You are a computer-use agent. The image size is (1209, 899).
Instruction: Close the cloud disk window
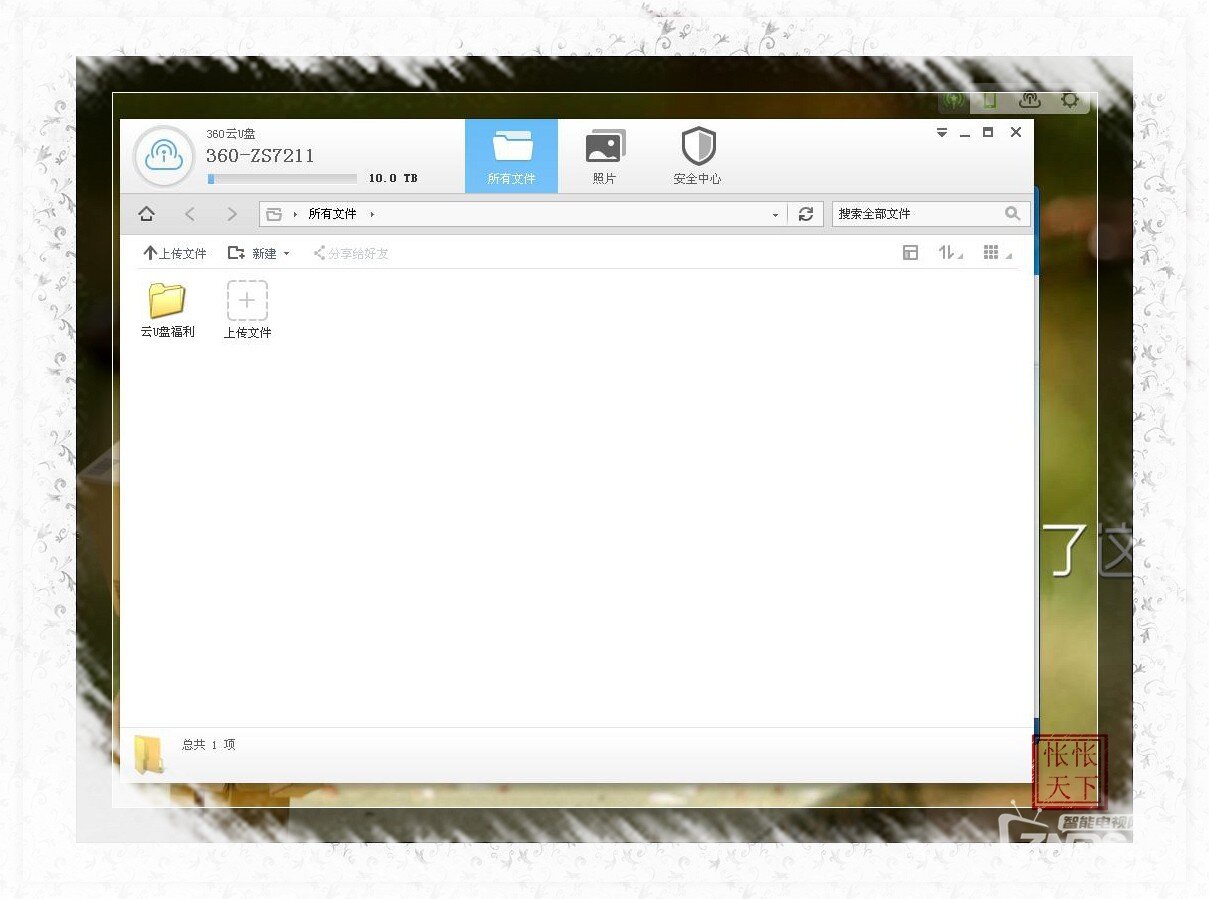pyautogui.click(x=1016, y=132)
